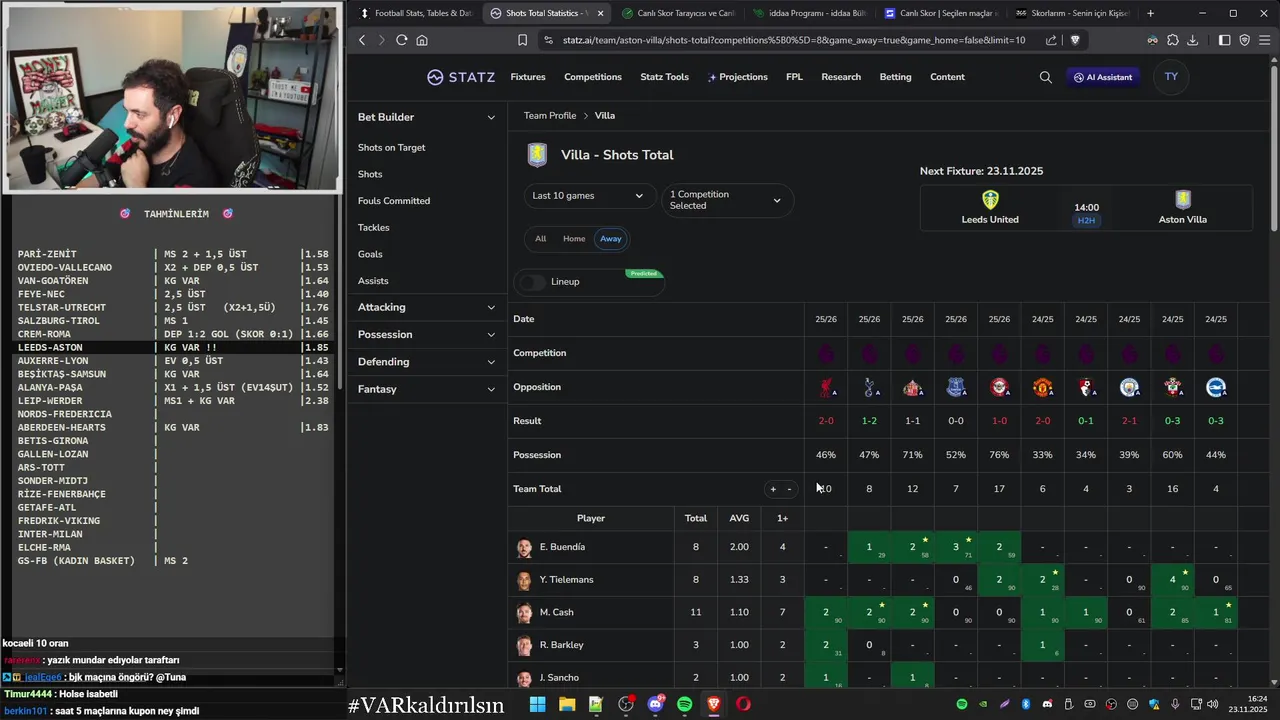
Task: Expand the Defending sidebar section
Action: click(426, 362)
